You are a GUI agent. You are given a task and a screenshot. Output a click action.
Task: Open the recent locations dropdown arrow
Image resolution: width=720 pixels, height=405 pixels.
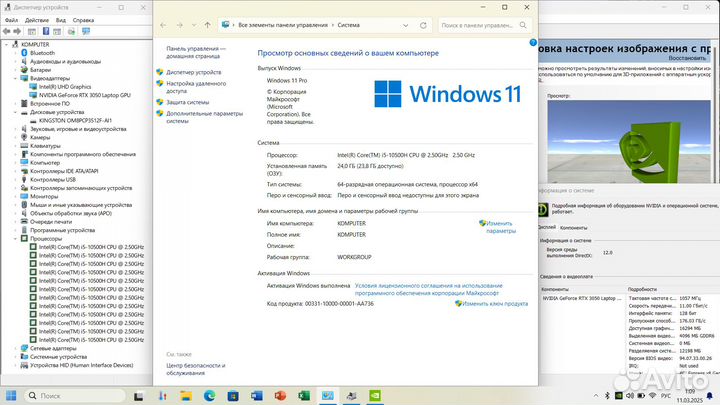(194, 25)
